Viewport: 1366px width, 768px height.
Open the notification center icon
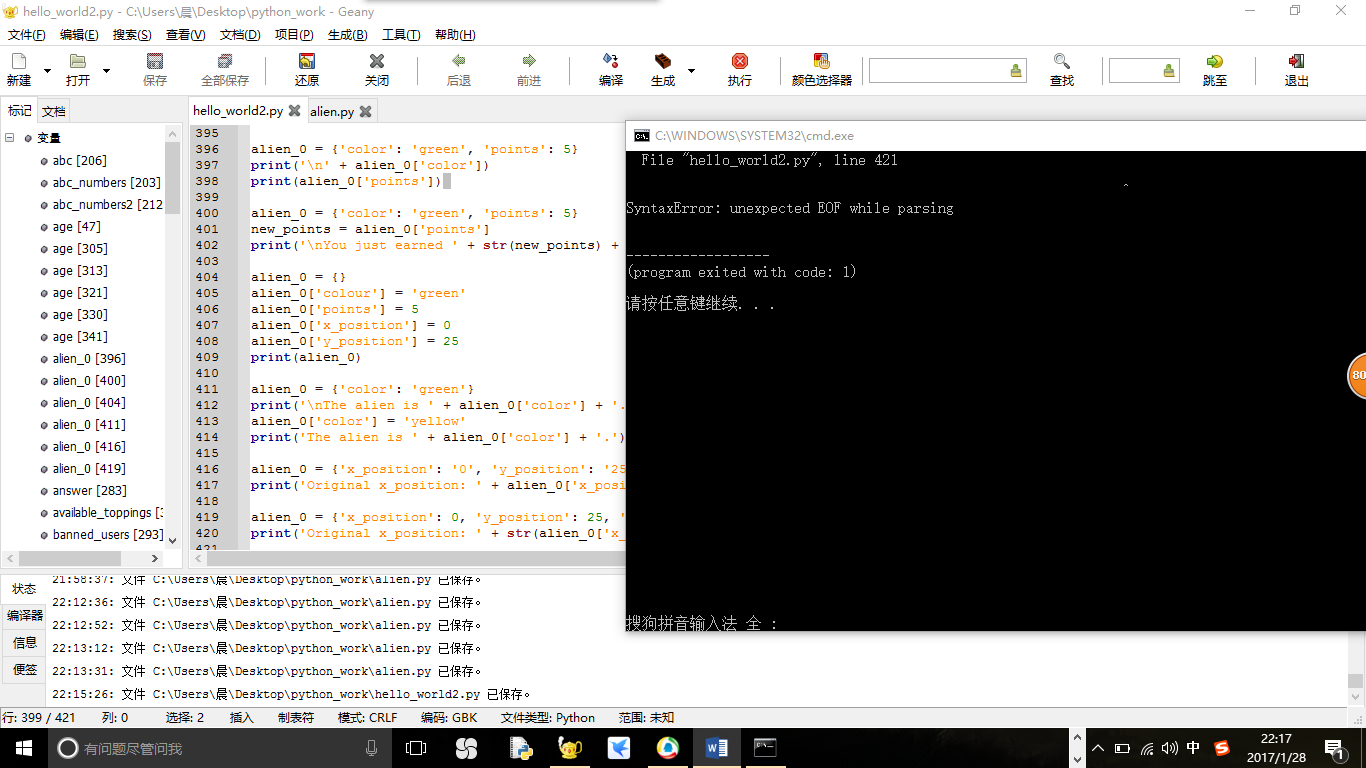tap(1333, 748)
